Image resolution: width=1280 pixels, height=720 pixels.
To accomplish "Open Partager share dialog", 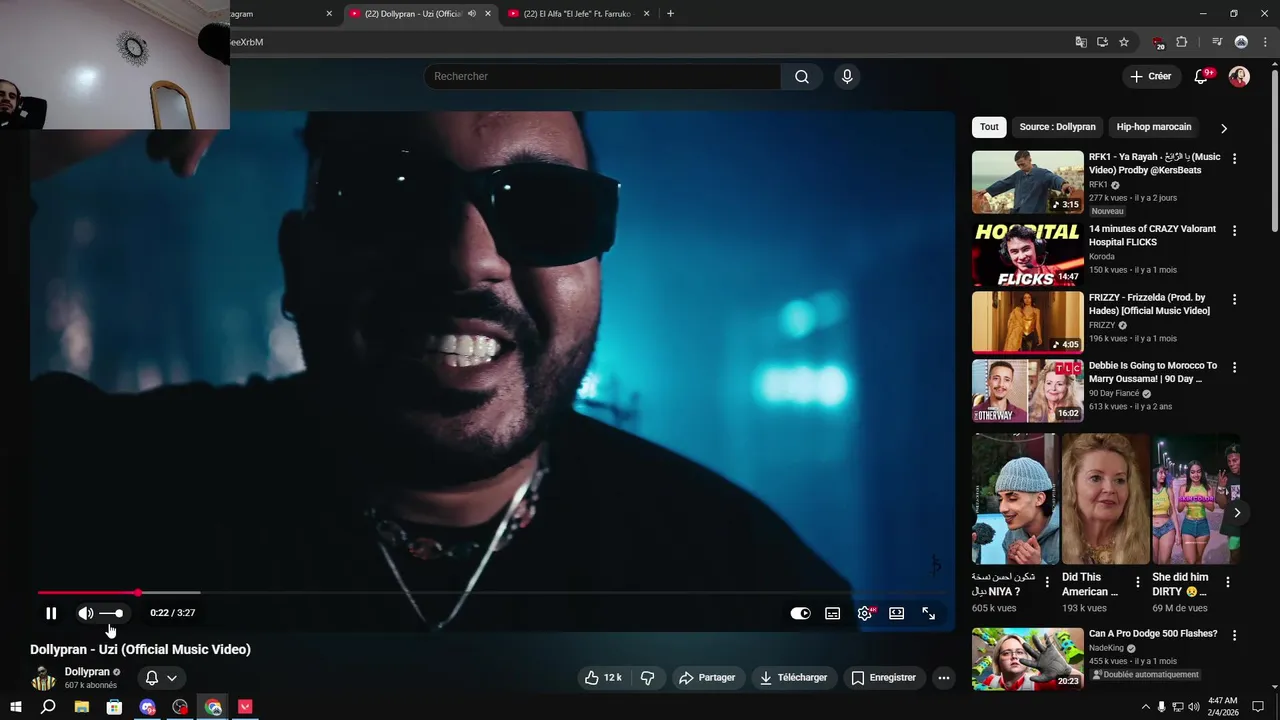I will (x=707, y=677).
